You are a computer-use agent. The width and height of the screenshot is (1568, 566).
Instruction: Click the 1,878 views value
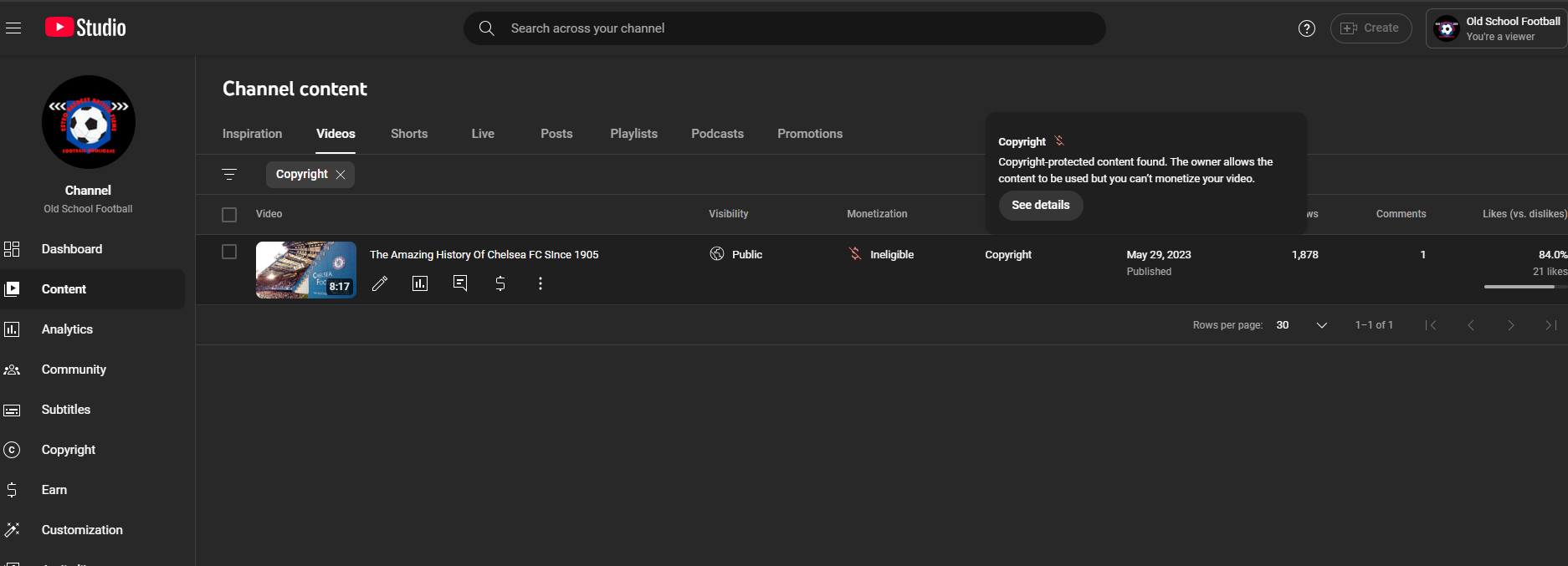(1304, 254)
